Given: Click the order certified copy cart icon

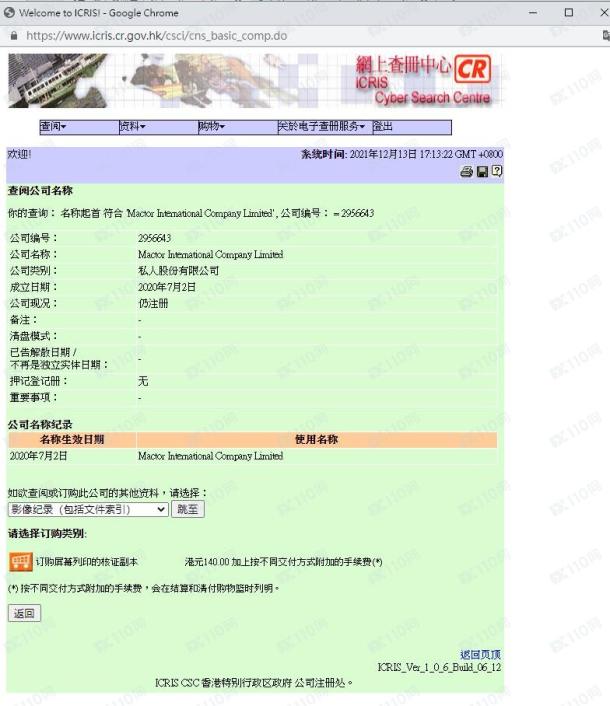Looking at the screenshot, I should [21, 562].
